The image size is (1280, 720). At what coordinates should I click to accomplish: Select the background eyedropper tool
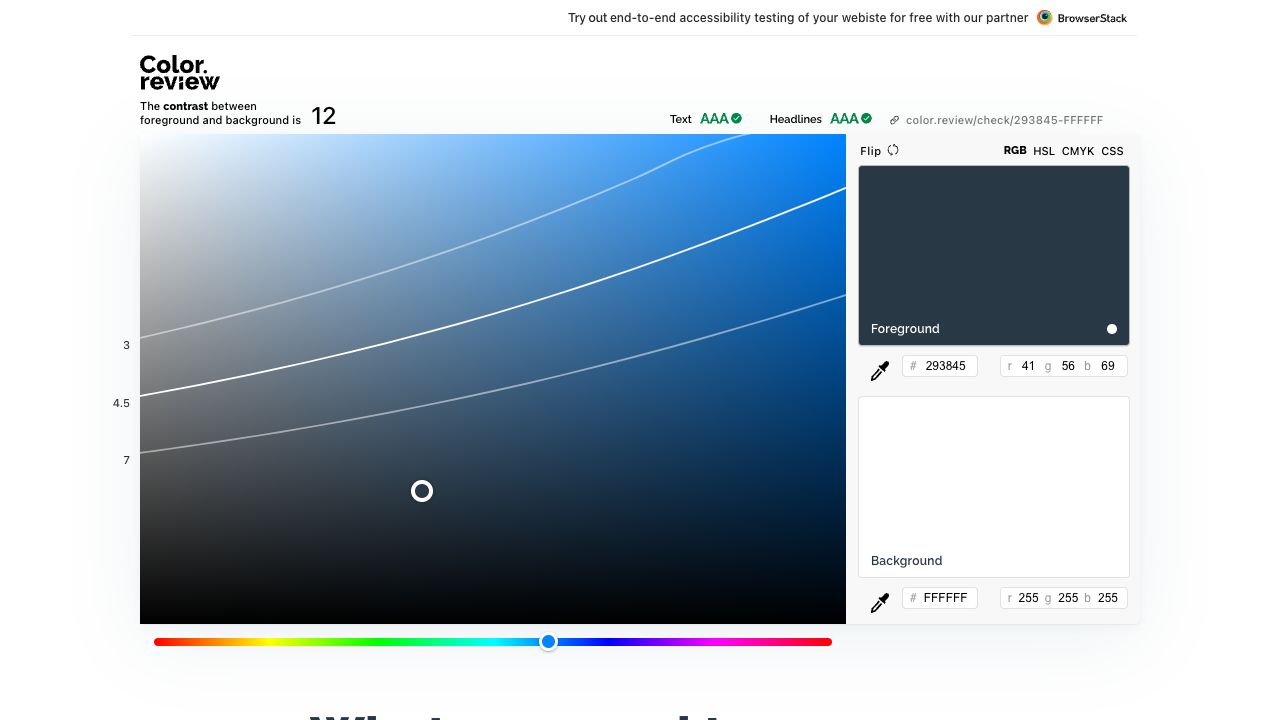click(880, 602)
